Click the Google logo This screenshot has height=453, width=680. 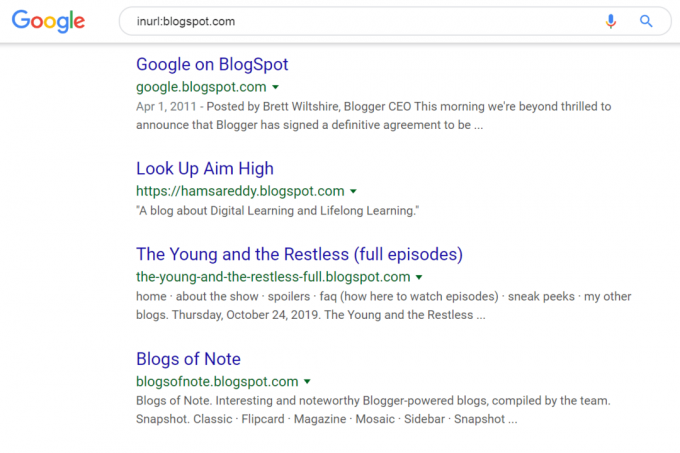coord(48,21)
